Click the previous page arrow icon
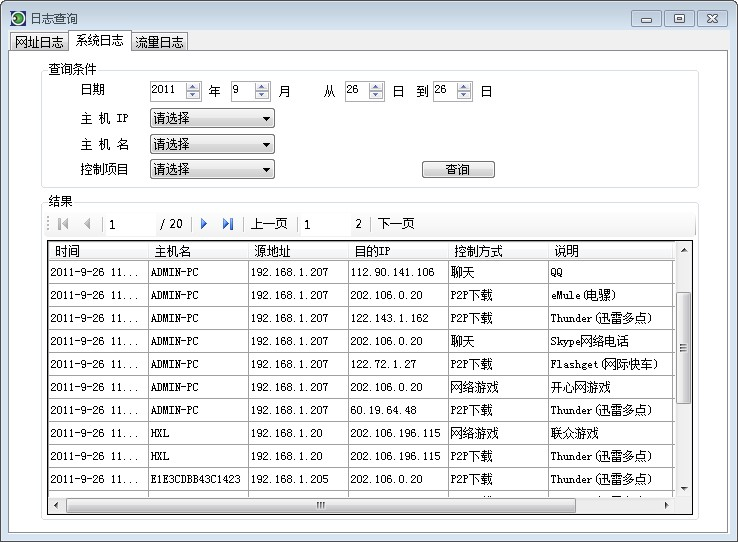This screenshot has height=542, width=738. 87,224
